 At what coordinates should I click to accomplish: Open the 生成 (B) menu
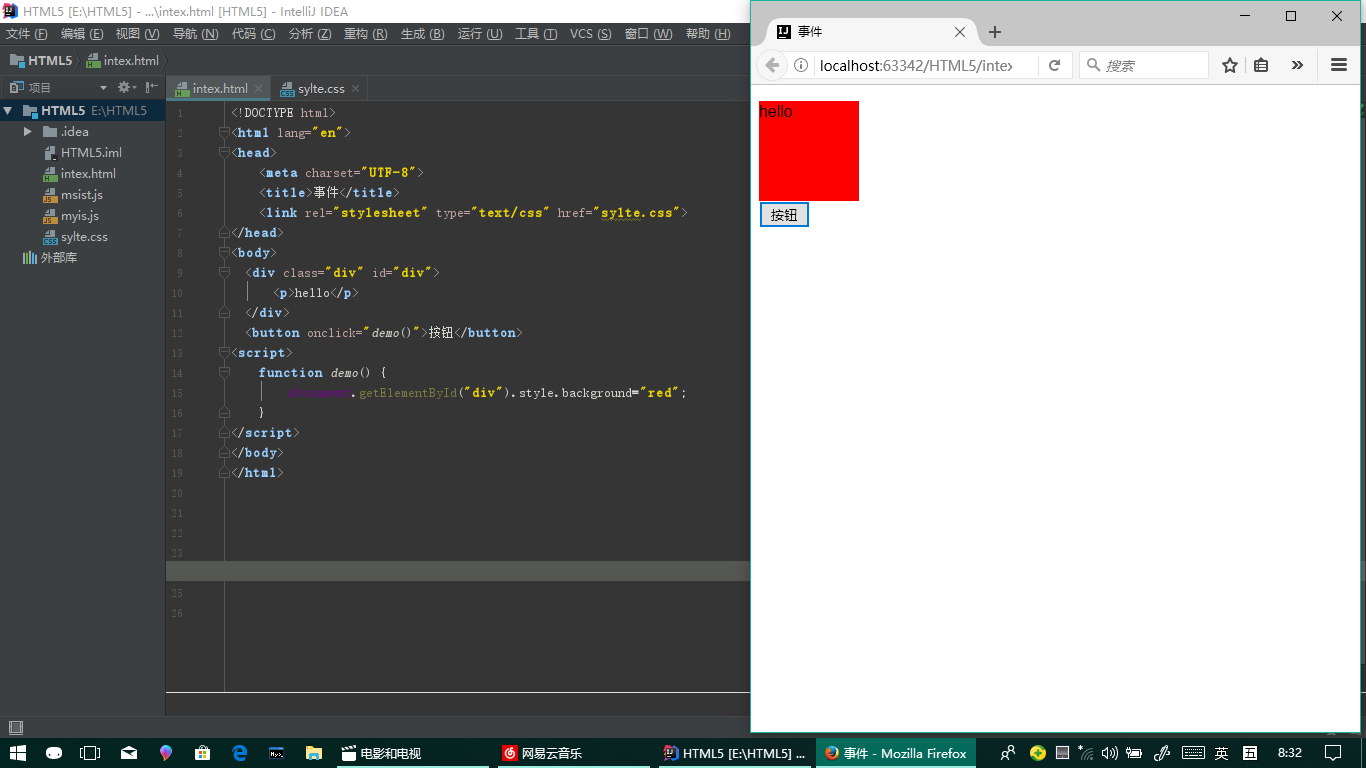[422, 34]
